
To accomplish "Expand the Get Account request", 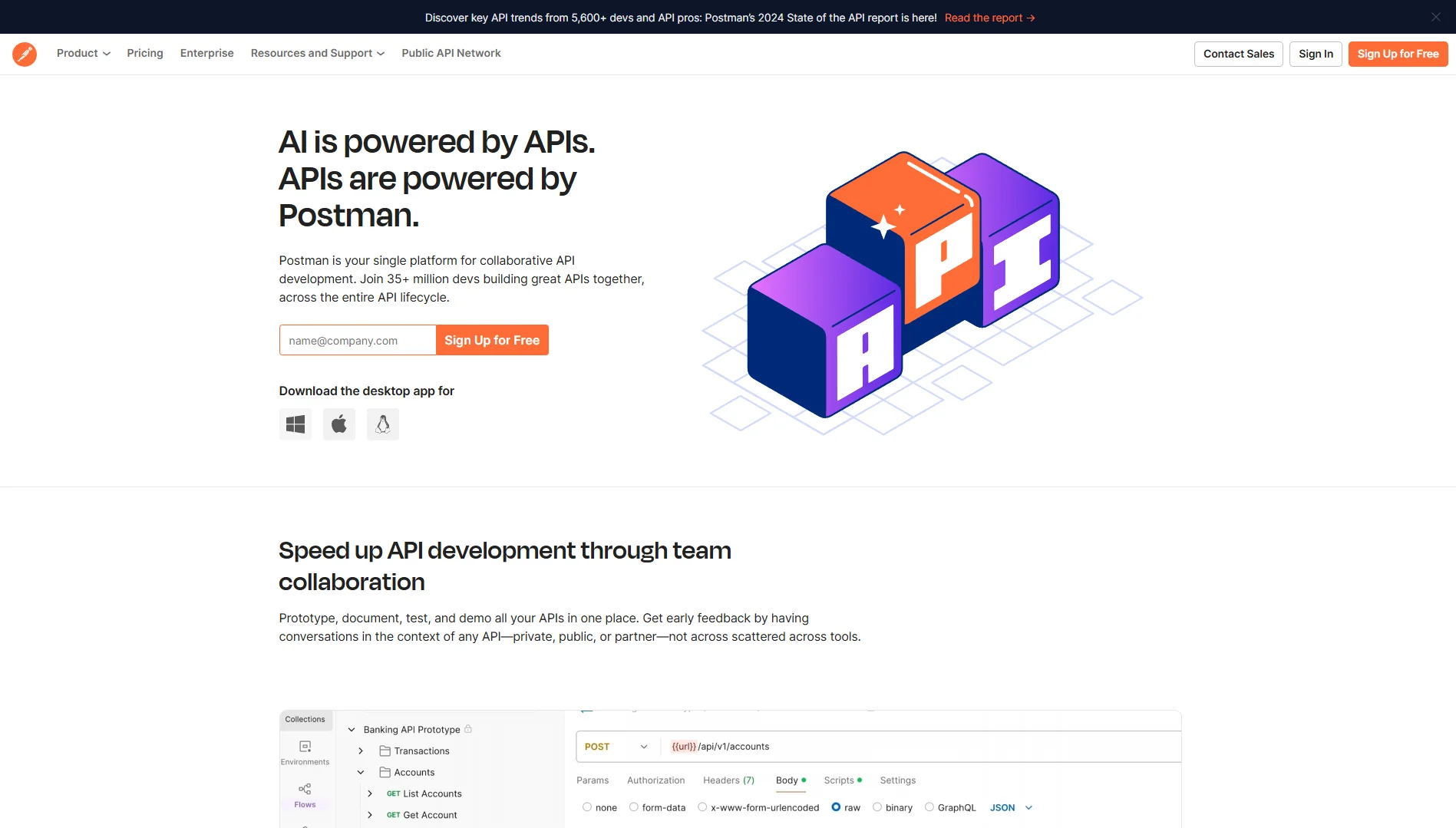I will 370,815.
